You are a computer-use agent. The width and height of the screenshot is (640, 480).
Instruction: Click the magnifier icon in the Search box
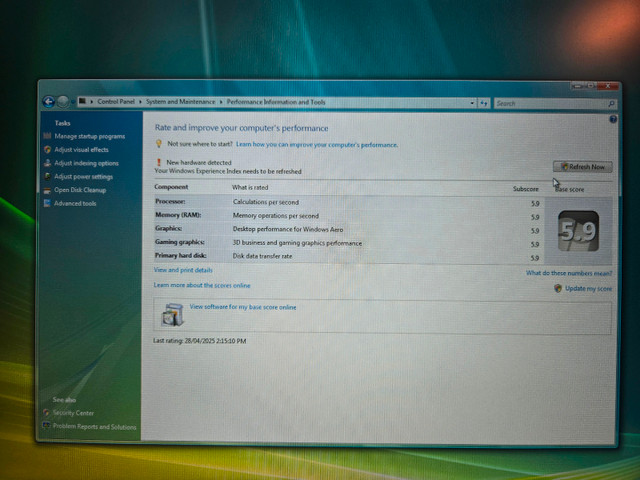click(x=611, y=104)
